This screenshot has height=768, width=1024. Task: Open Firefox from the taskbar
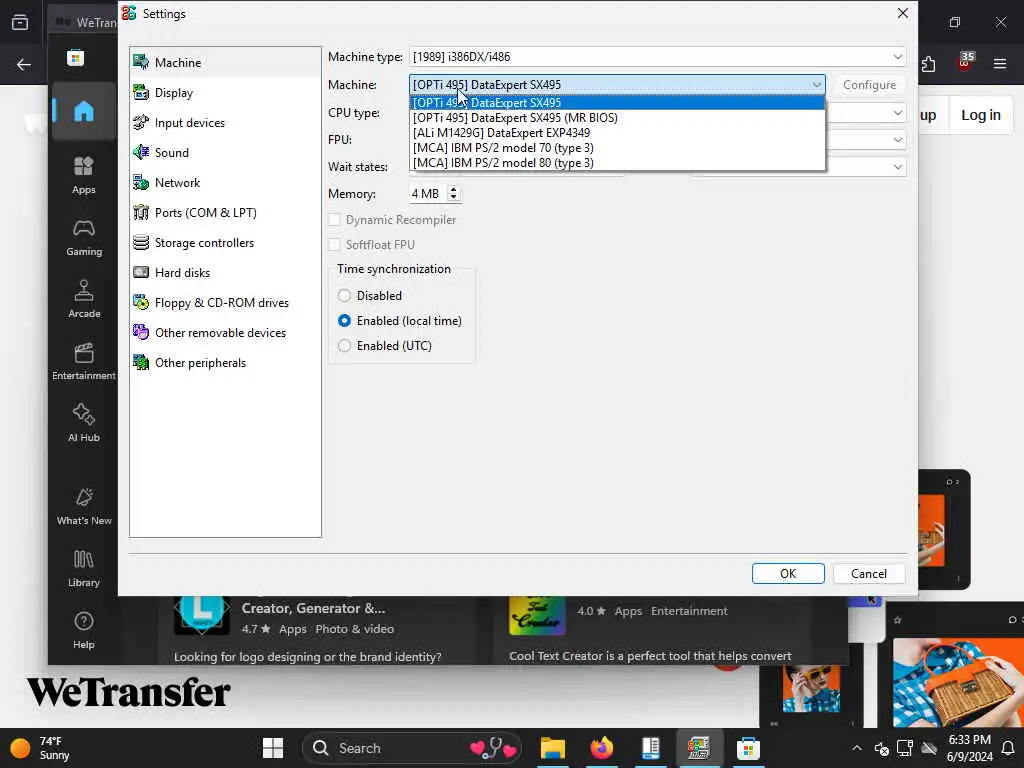point(601,748)
